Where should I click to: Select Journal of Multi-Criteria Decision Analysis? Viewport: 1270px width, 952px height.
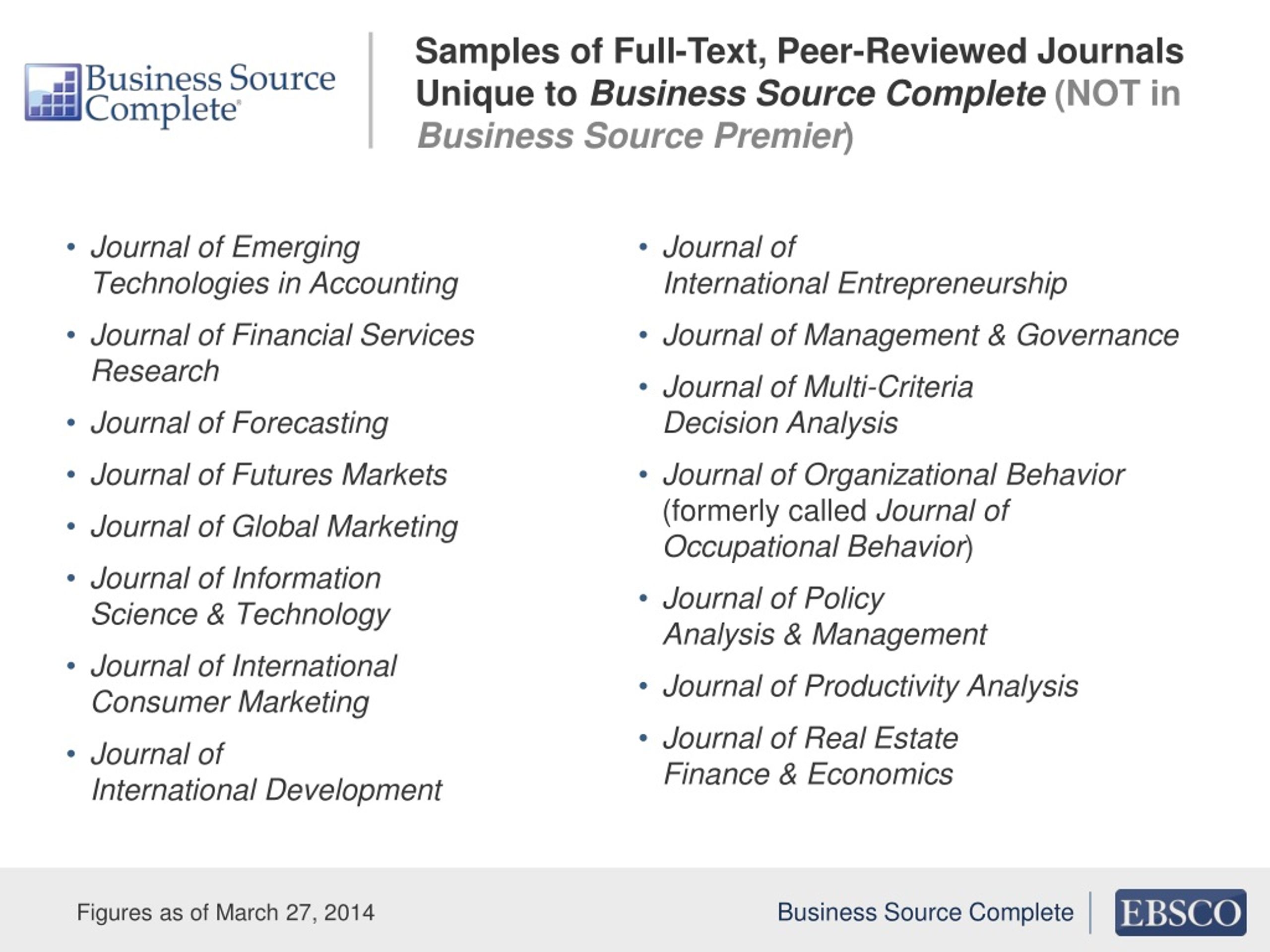(818, 405)
